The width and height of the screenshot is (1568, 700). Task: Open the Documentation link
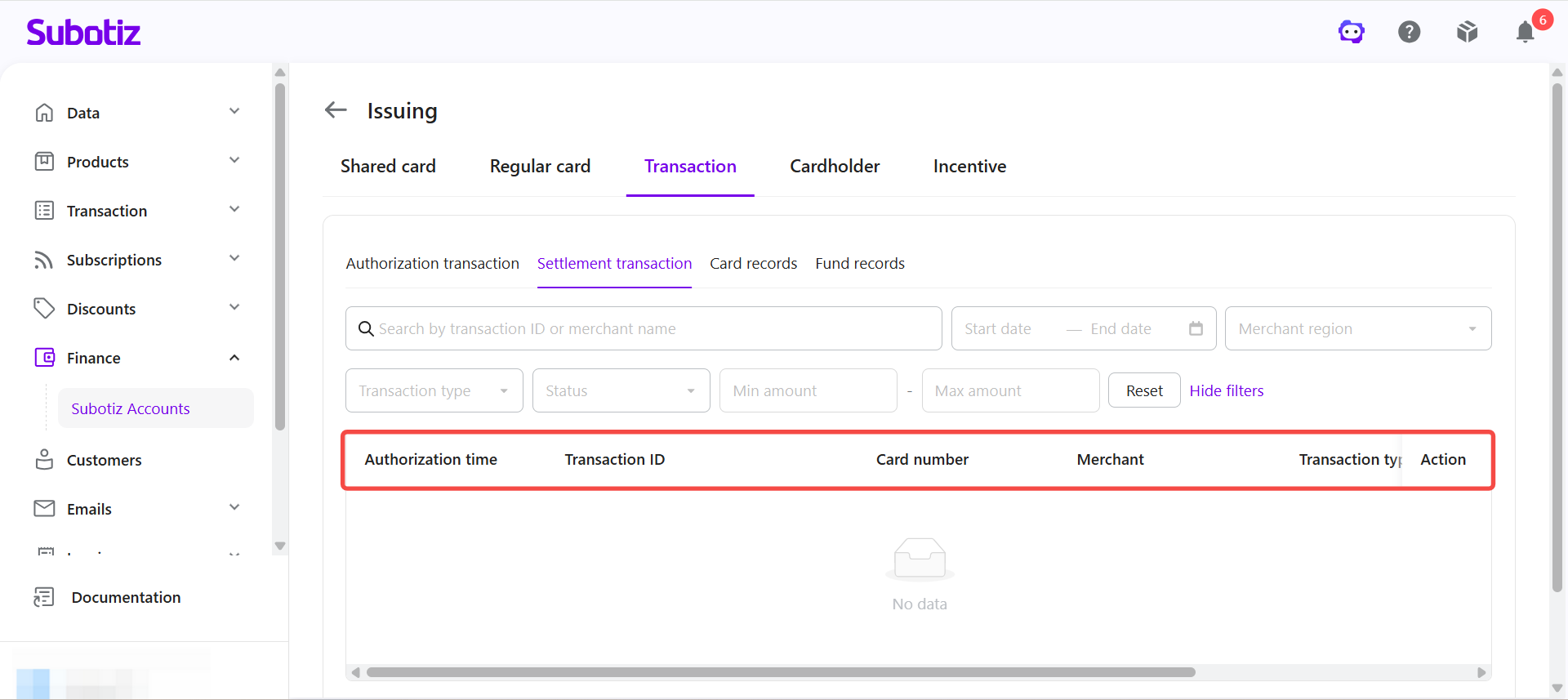point(126,597)
